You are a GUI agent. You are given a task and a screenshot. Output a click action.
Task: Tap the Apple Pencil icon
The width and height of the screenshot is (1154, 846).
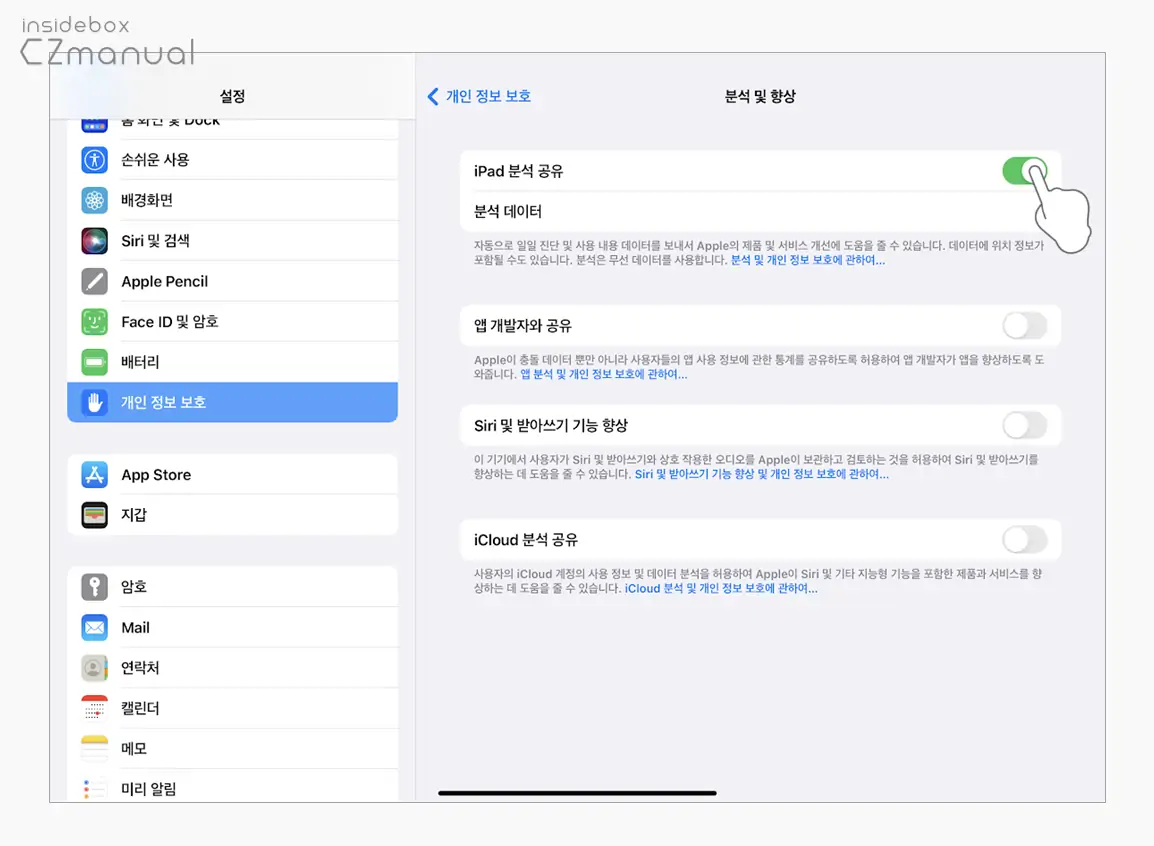(94, 281)
